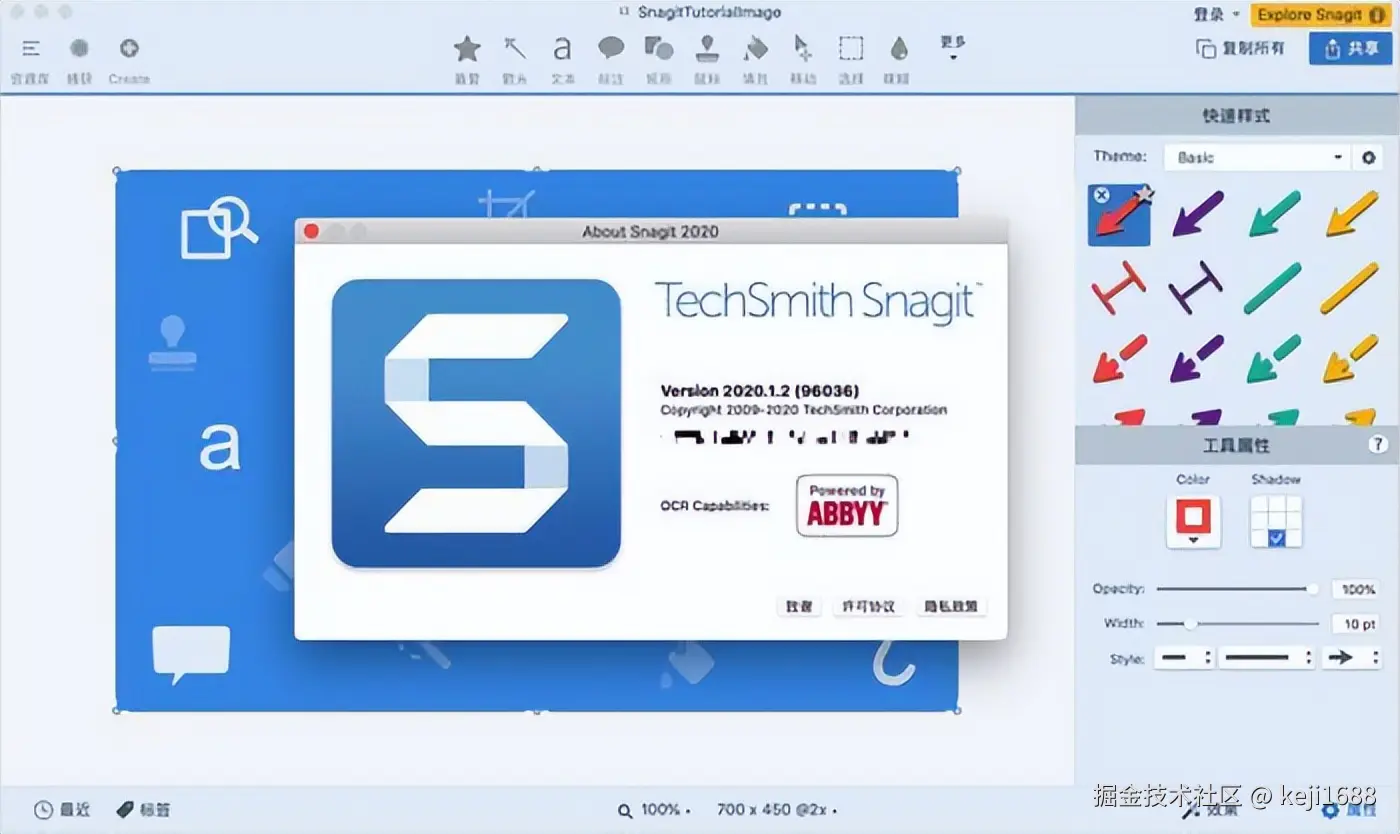The height and width of the screenshot is (834, 1400).
Task: Choose the red double T-bar style
Action: click(x=1119, y=288)
